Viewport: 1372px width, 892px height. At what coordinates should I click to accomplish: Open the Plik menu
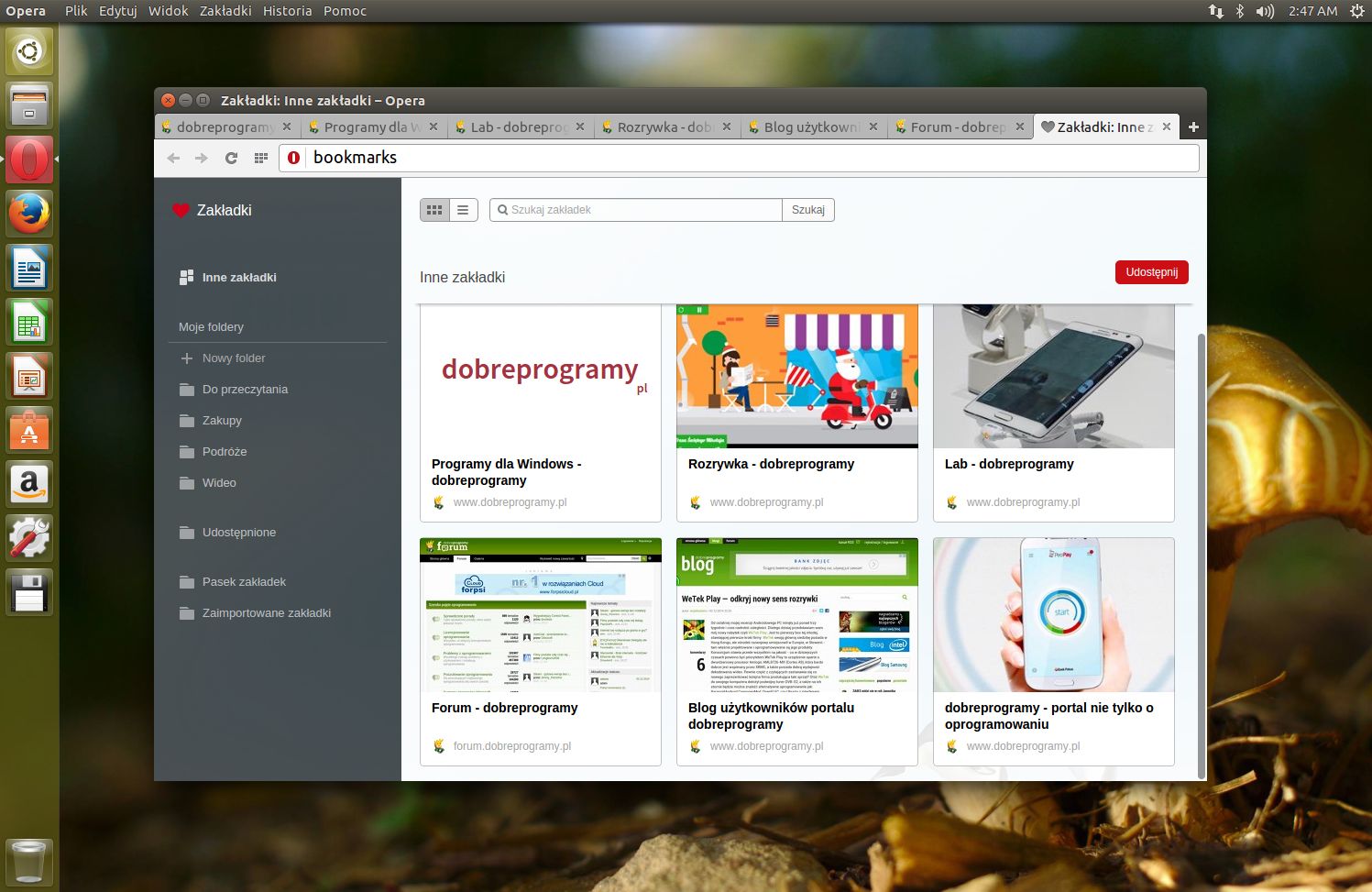tap(76, 11)
